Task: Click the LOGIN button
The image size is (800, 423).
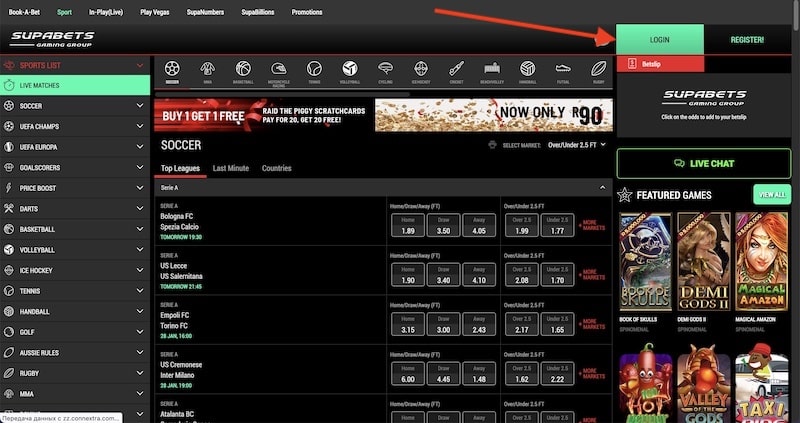Action: coord(660,39)
